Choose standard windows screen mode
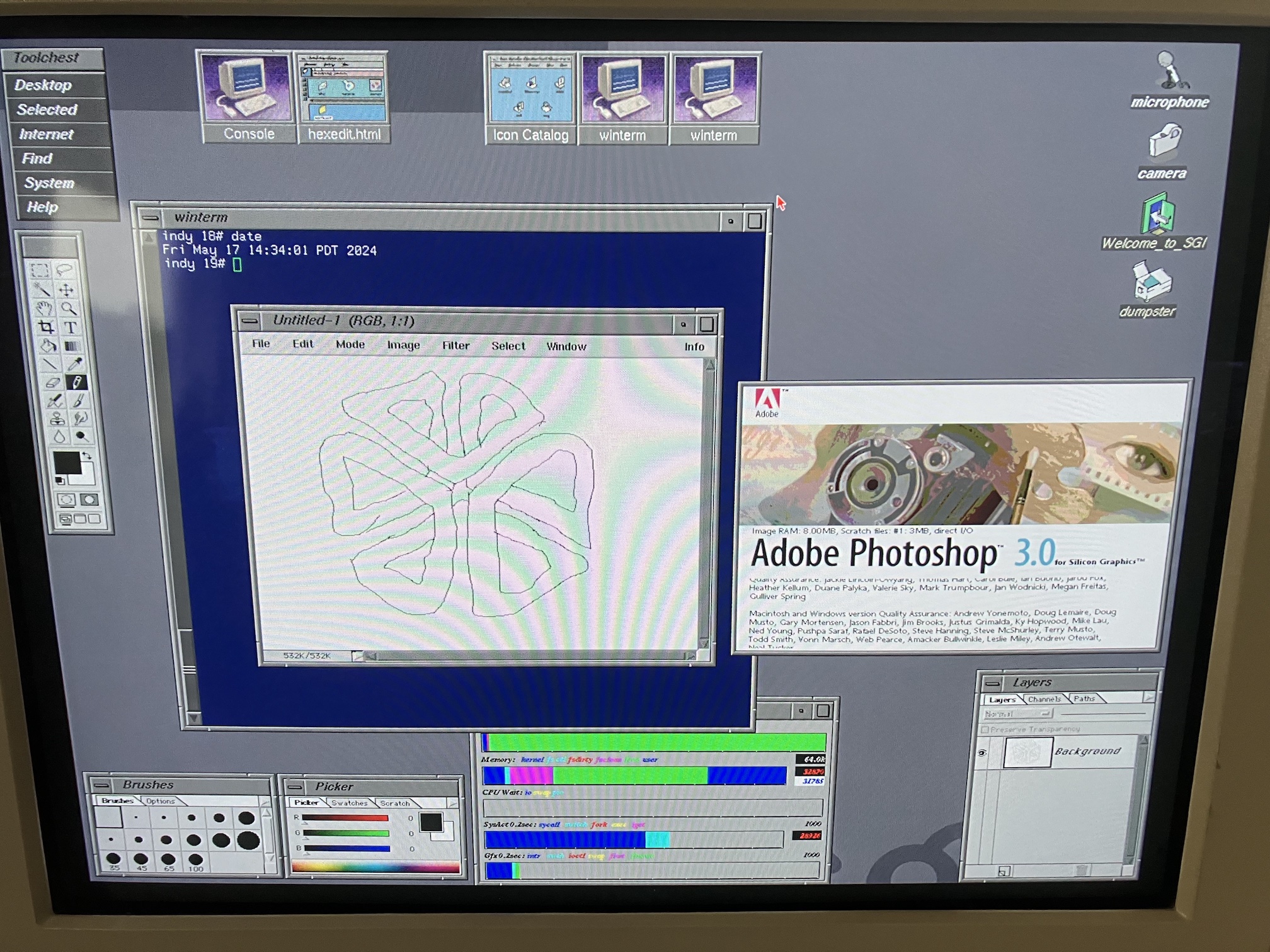 click(66, 519)
